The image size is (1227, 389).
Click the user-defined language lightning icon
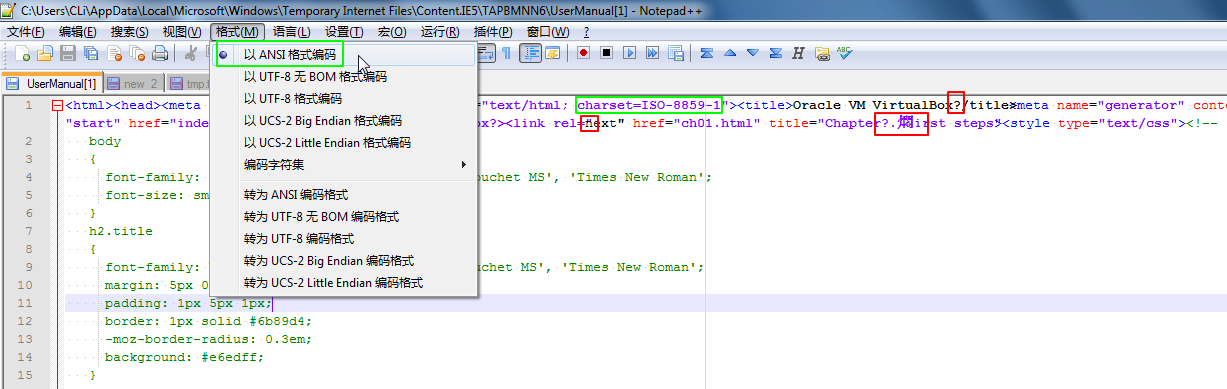(553, 53)
